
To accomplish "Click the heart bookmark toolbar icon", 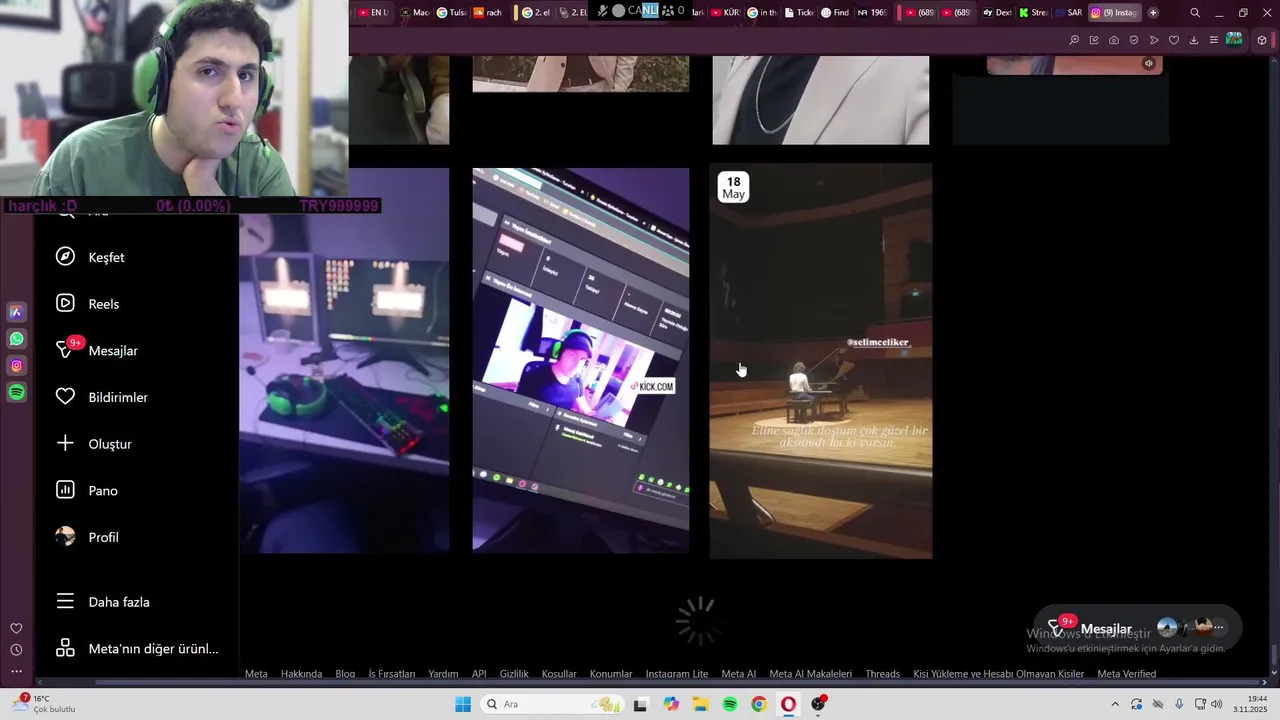I will (x=1174, y=40).
